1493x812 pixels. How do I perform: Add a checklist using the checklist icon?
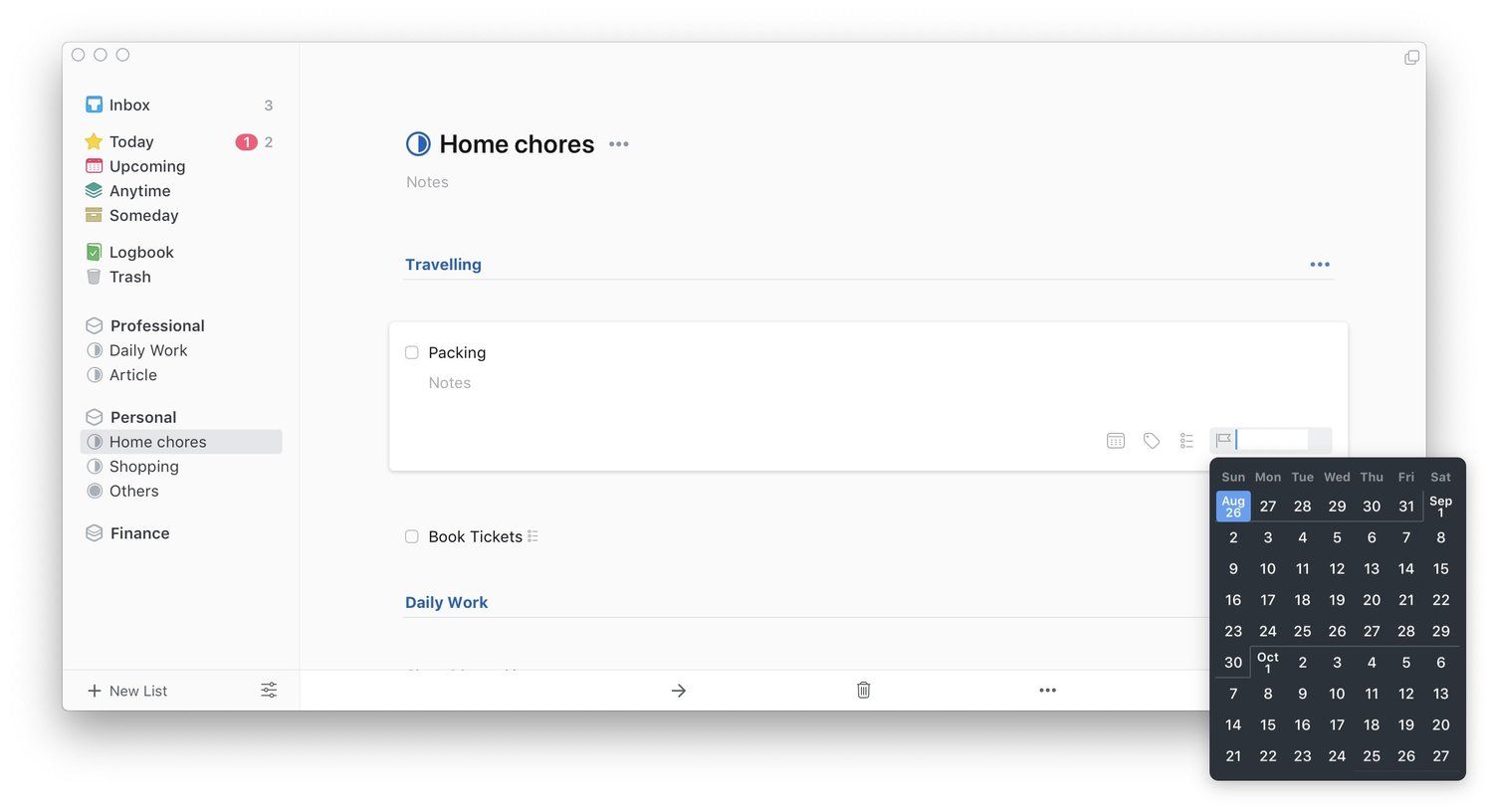tap(1186, 441)
